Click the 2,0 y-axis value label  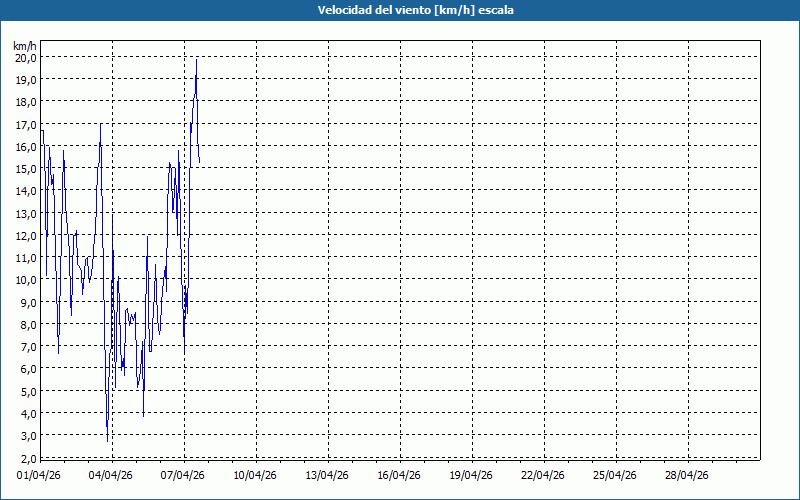[x=26, y=457]
